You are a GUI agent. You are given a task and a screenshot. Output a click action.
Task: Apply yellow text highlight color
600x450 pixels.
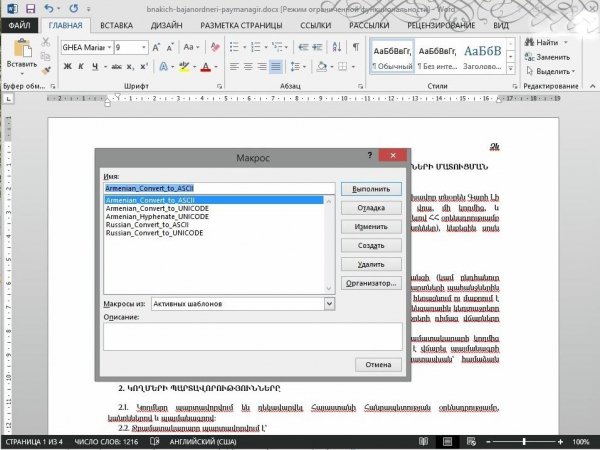[x=184, y=67]
